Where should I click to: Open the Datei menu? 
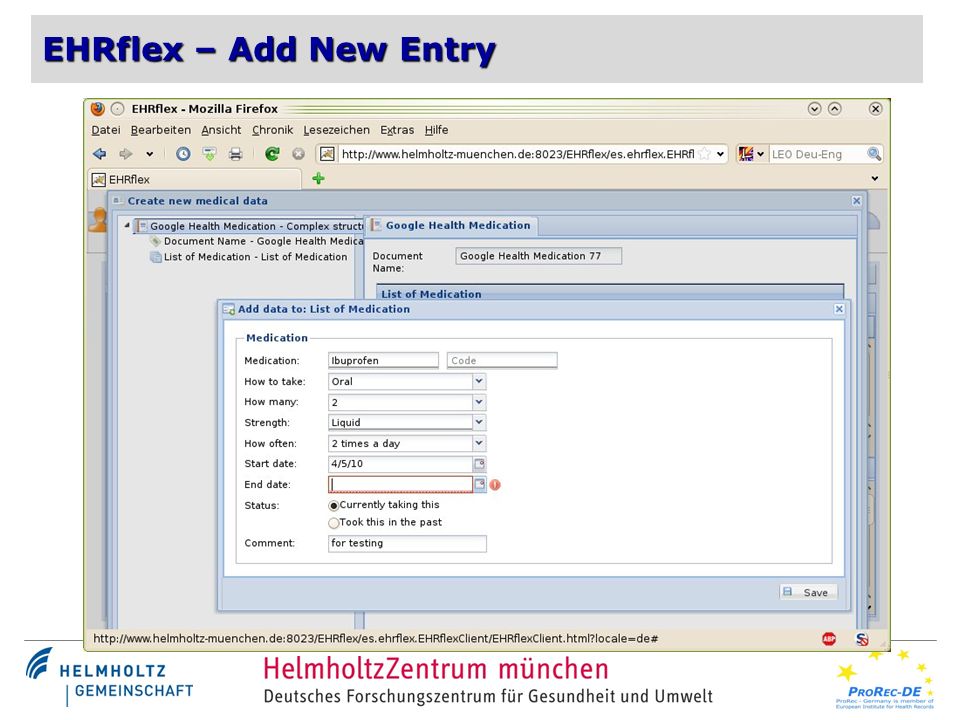pos(106,130)
